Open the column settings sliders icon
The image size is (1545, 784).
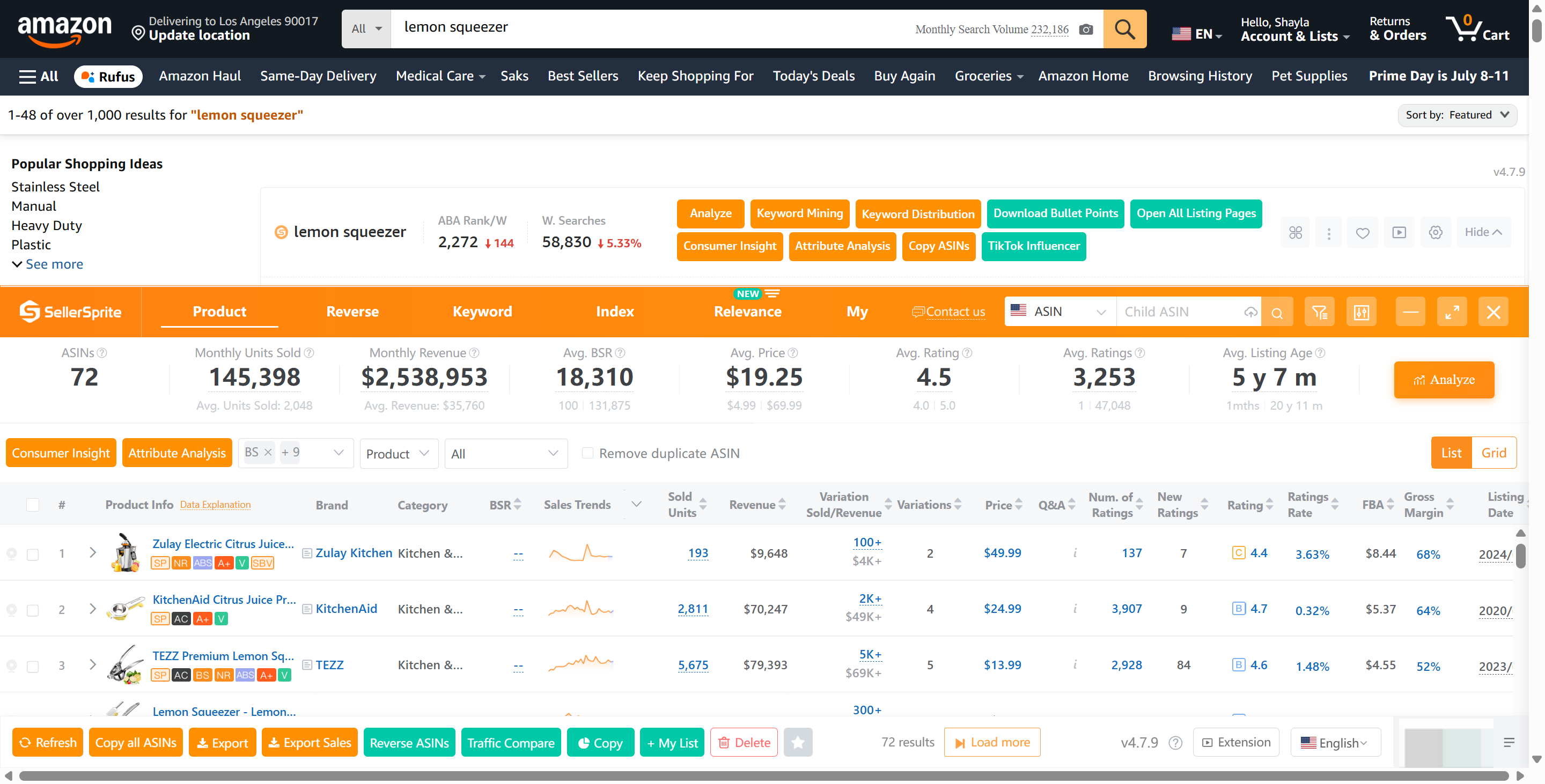coord(1361,312)
